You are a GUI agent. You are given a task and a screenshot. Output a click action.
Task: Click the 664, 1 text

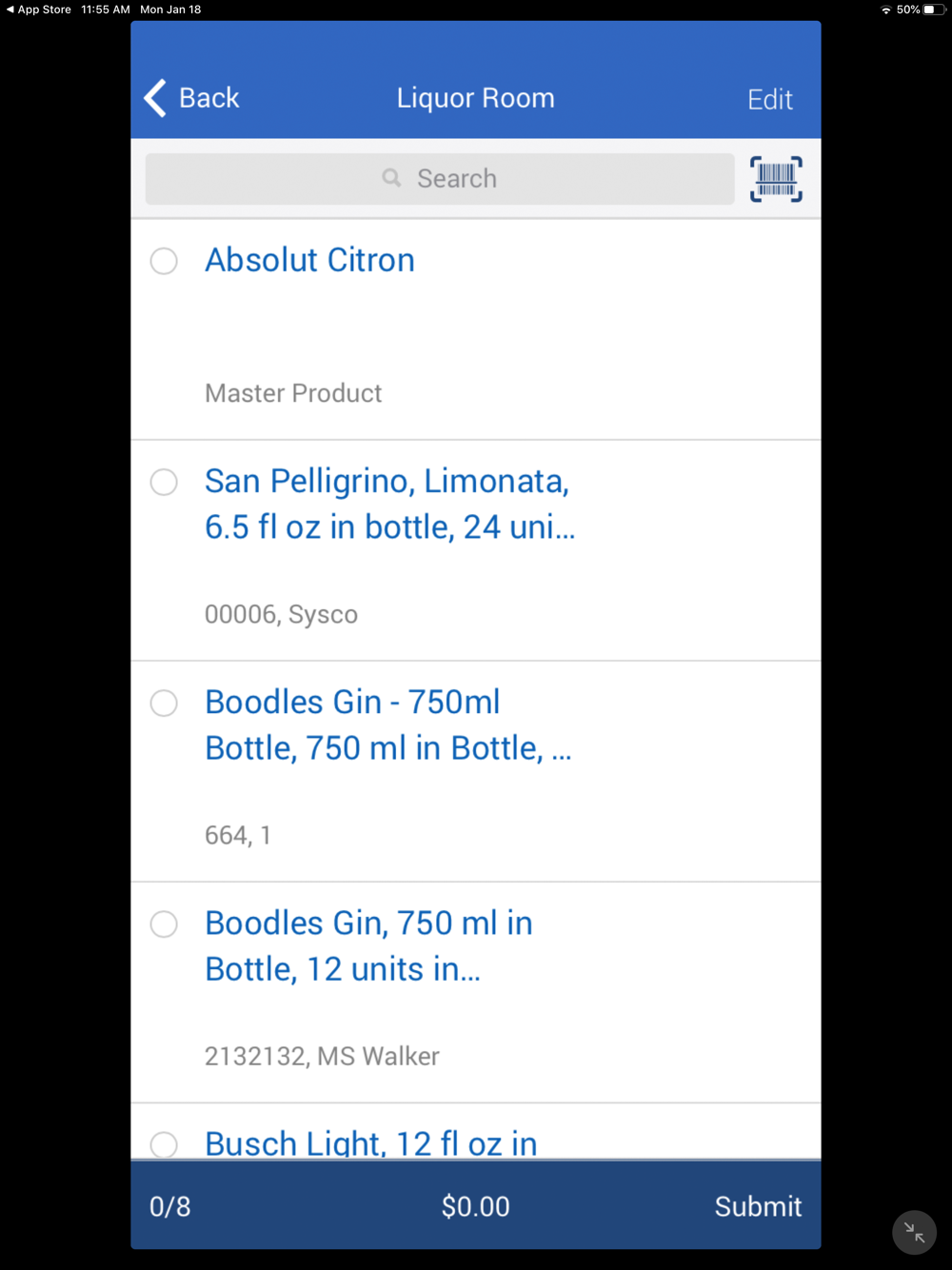point(238,835)
